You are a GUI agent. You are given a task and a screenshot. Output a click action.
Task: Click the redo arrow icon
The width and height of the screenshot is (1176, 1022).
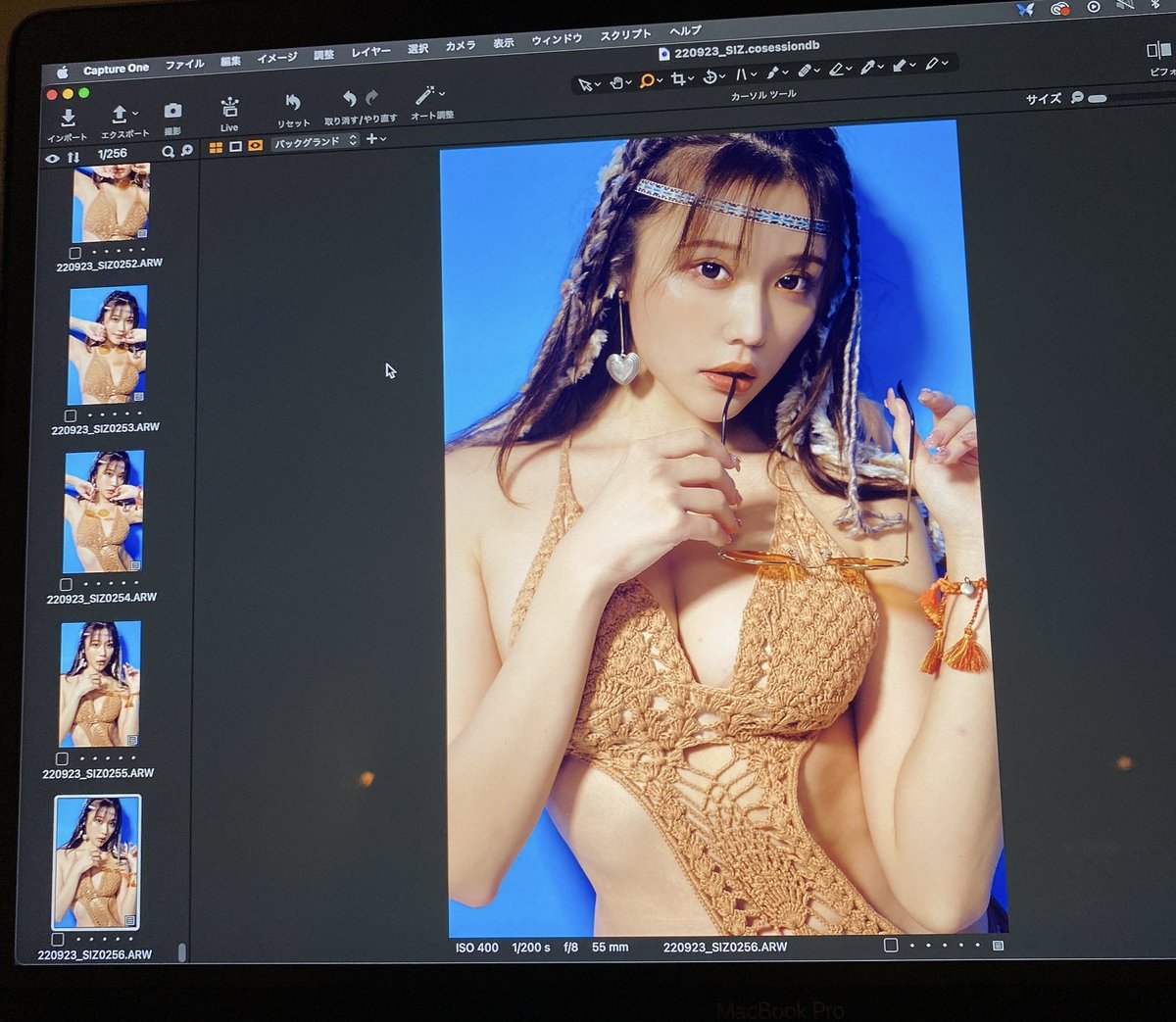point(372,97)
